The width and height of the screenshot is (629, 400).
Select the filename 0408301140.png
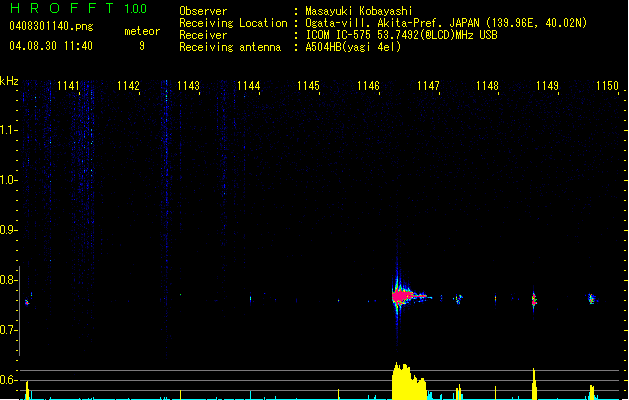coord(51,26)
